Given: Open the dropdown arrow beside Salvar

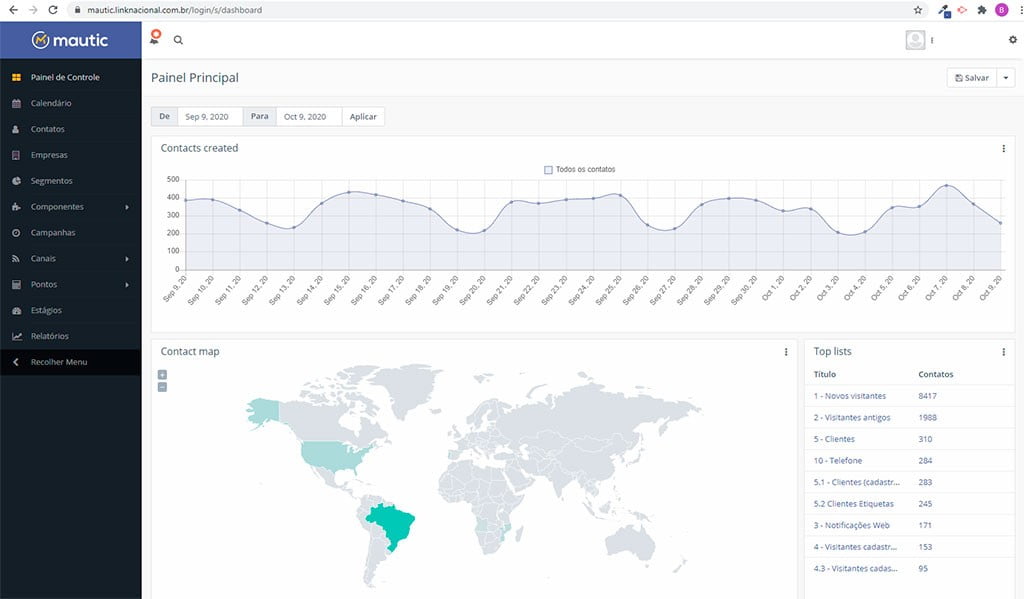Looking at the screenshot, I should point(1006,77).
